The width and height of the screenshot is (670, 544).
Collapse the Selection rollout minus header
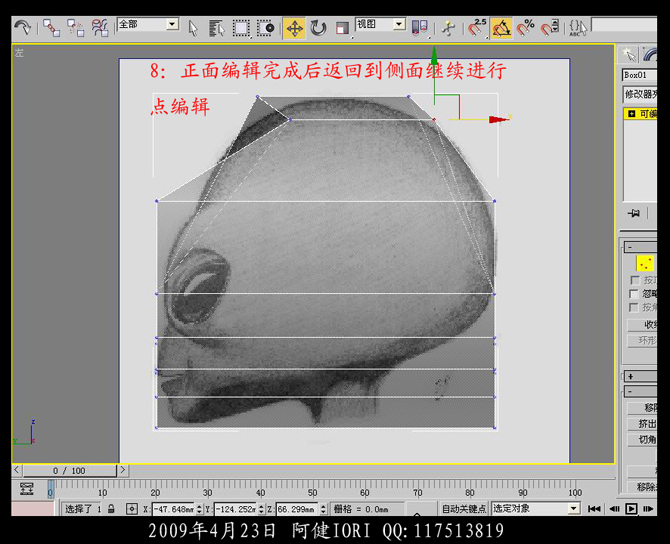(x=641, y=247)
